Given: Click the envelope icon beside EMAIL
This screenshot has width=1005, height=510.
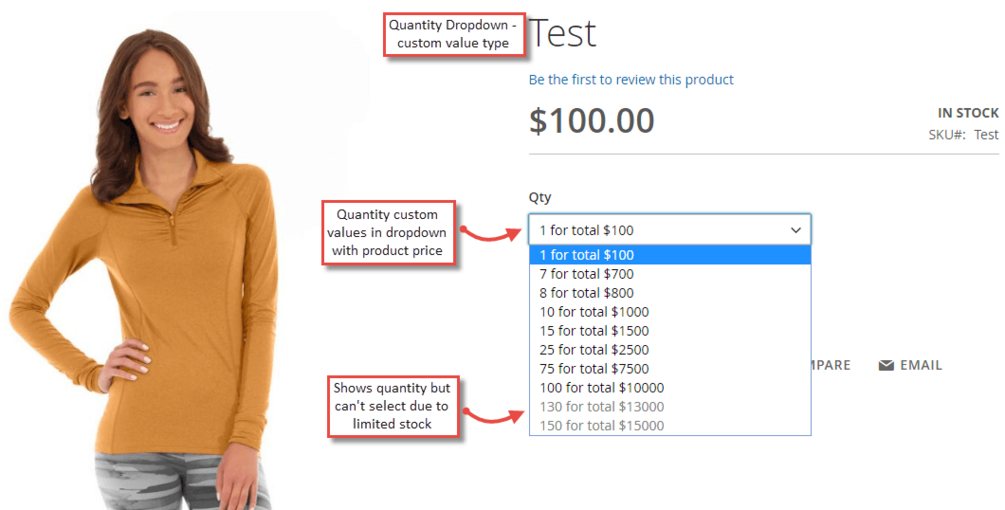Looking at the screenshot, I should coord(886,365).
